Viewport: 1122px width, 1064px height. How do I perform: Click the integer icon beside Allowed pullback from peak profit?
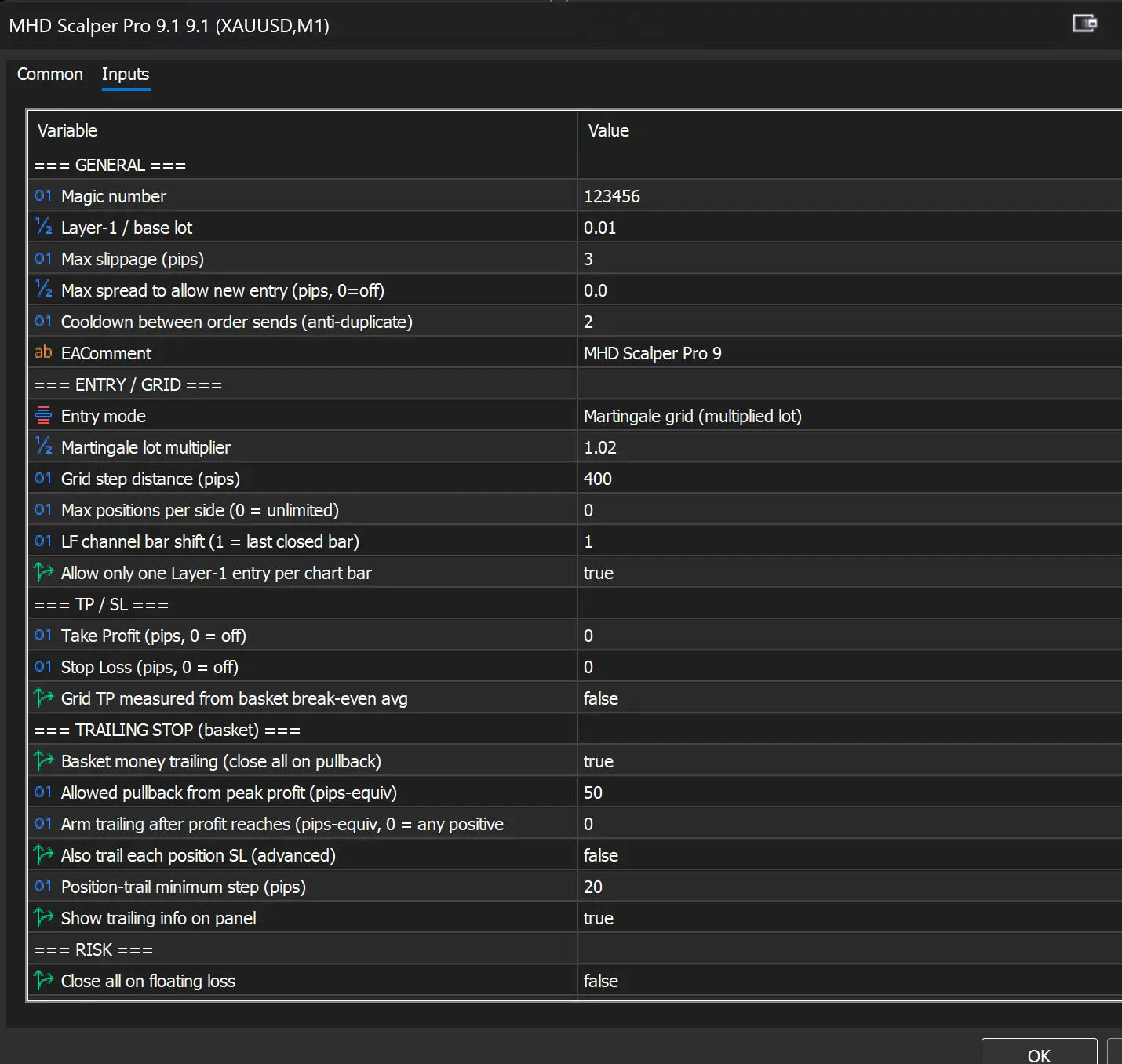(x=43, y=792)
